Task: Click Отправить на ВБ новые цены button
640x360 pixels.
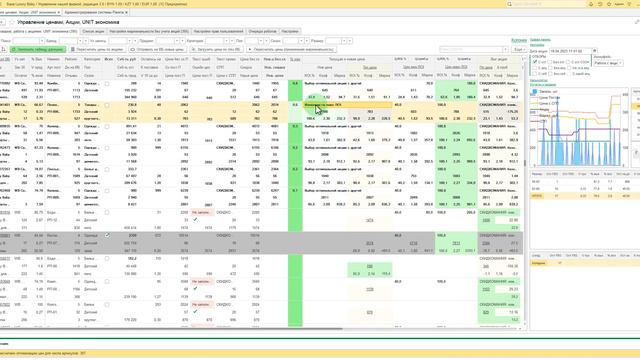Action: 158,49
